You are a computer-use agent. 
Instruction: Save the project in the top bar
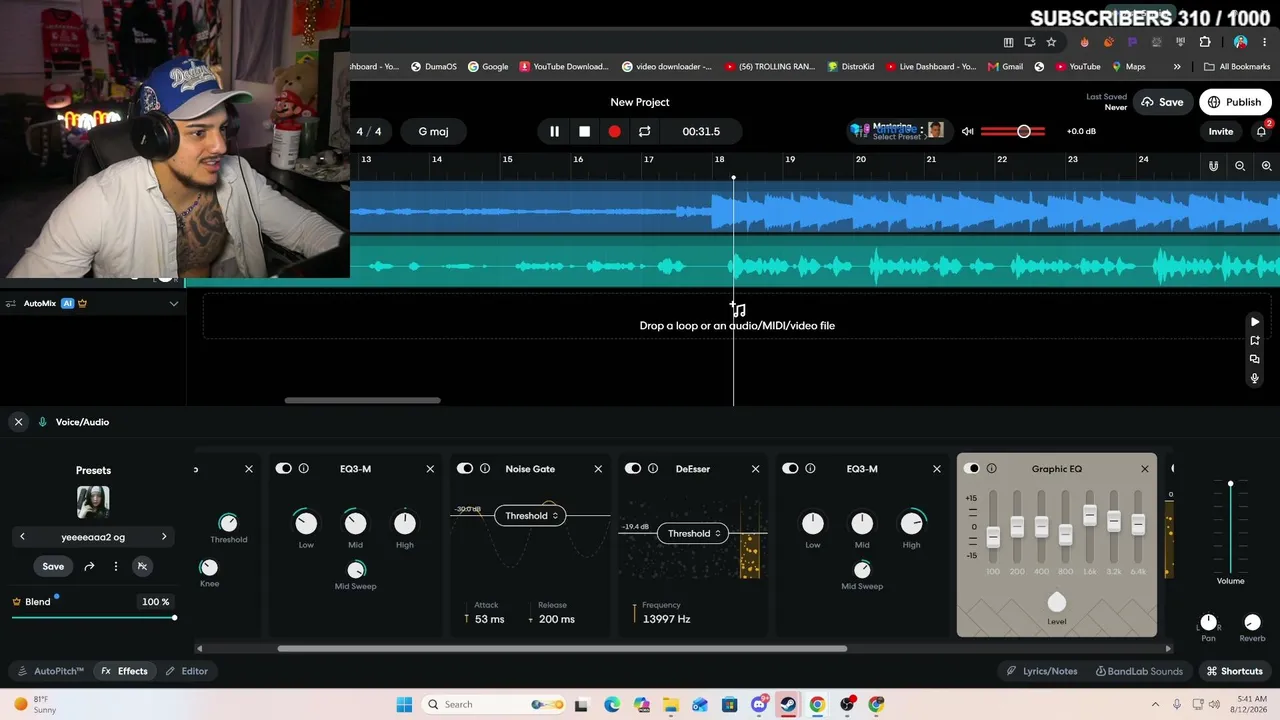point(1163,102)
